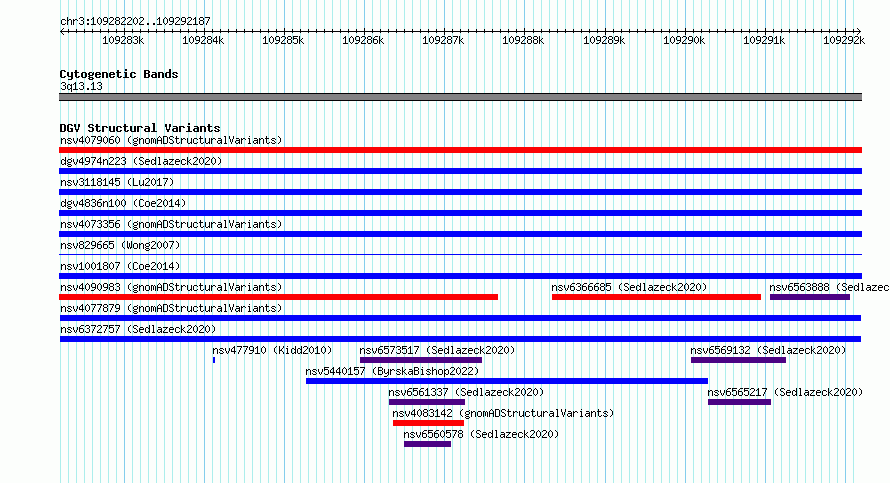890x483 pixels.
Task: Open nsv6366685 (Sedlazeck2020) variant label
Action: tap(629, 287)
